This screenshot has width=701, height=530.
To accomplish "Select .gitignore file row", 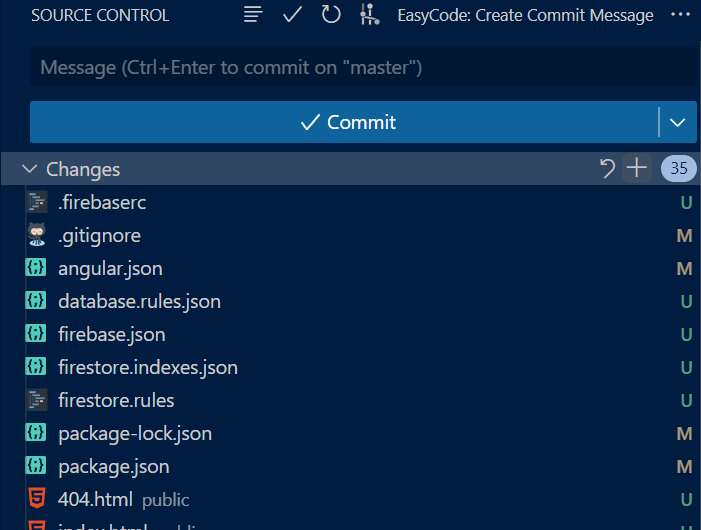I will 350,236.
